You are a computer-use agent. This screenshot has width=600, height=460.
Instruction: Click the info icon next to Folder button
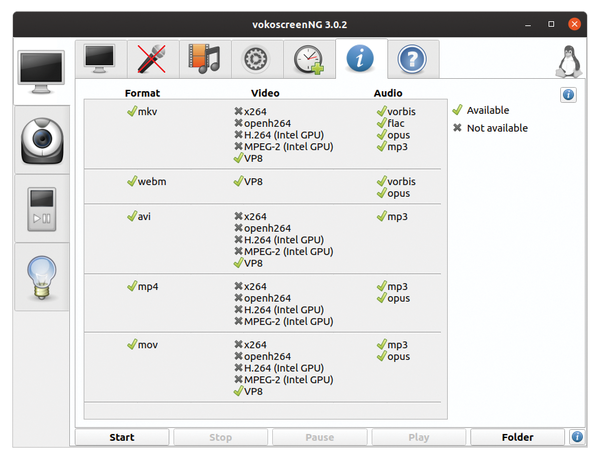tap(577, 437)
